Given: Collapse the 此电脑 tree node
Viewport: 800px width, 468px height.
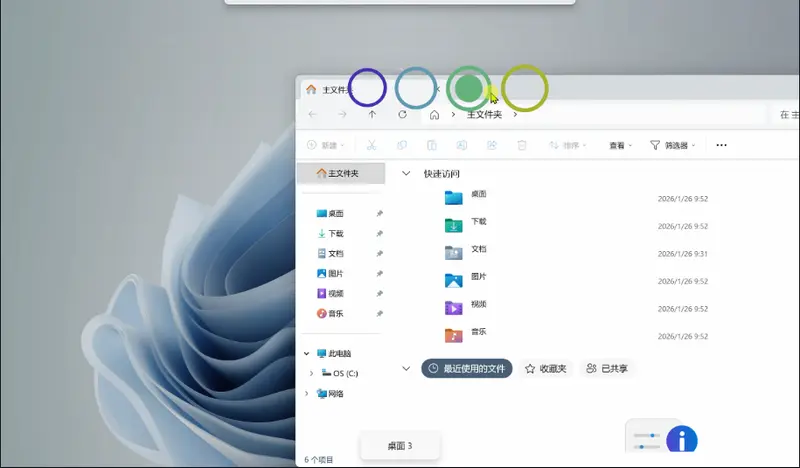Looking at the screenshot, I should (307, 353).
